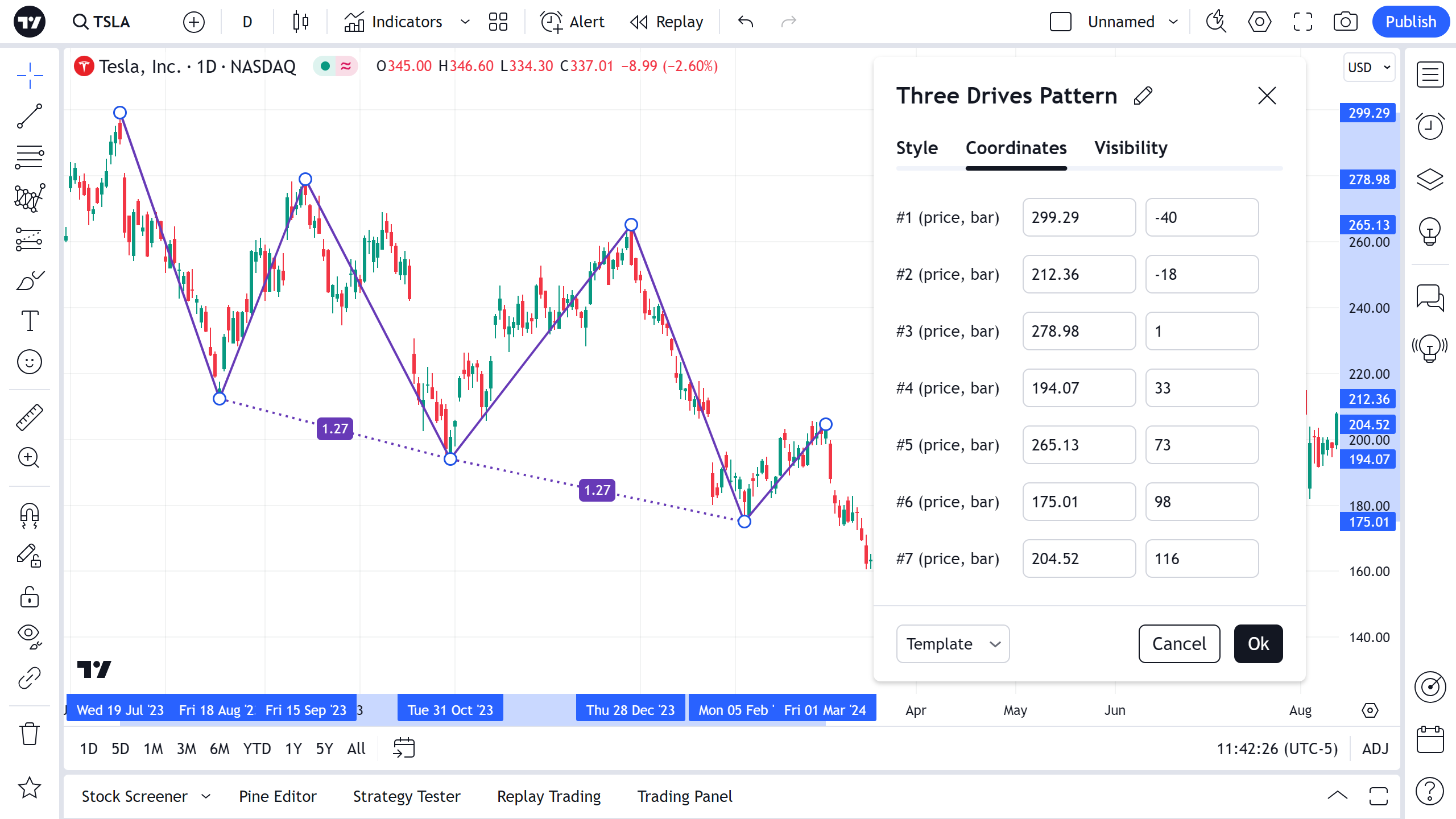Open the USD currency dropdown
1456x819 pixels.
tap(1369, 68)
